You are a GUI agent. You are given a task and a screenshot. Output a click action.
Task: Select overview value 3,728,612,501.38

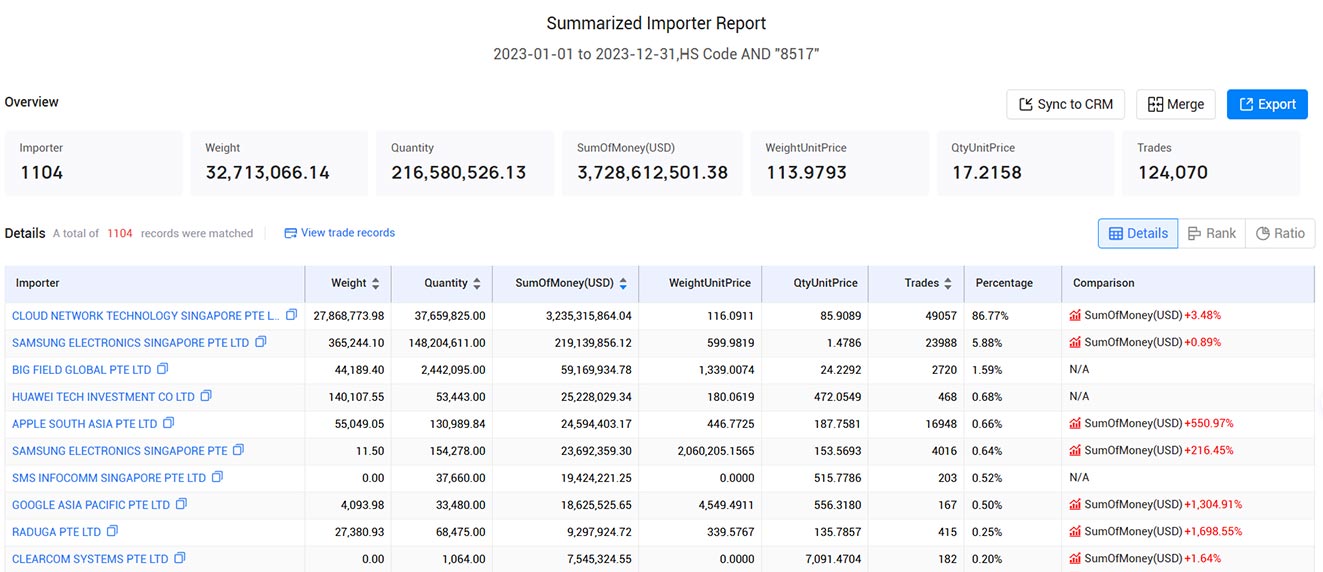tap(652, 172)
